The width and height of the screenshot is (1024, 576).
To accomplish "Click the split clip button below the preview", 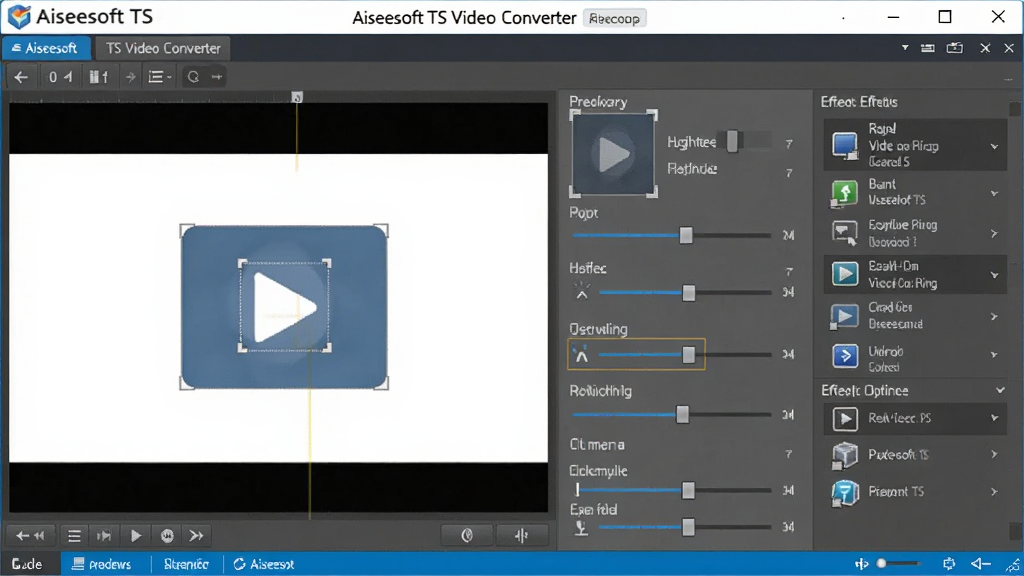I will (x=521, y=536).
